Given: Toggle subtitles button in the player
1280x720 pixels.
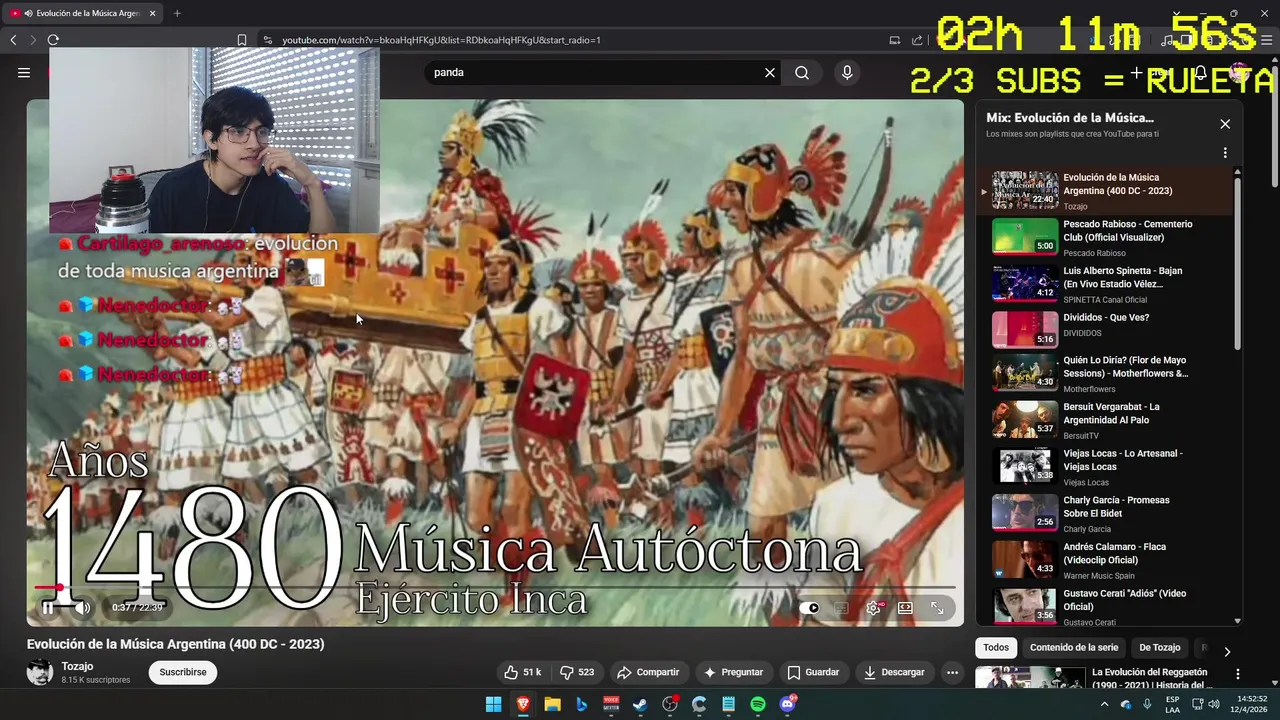Looking at the screenshot, I should [x=841, y=607].
